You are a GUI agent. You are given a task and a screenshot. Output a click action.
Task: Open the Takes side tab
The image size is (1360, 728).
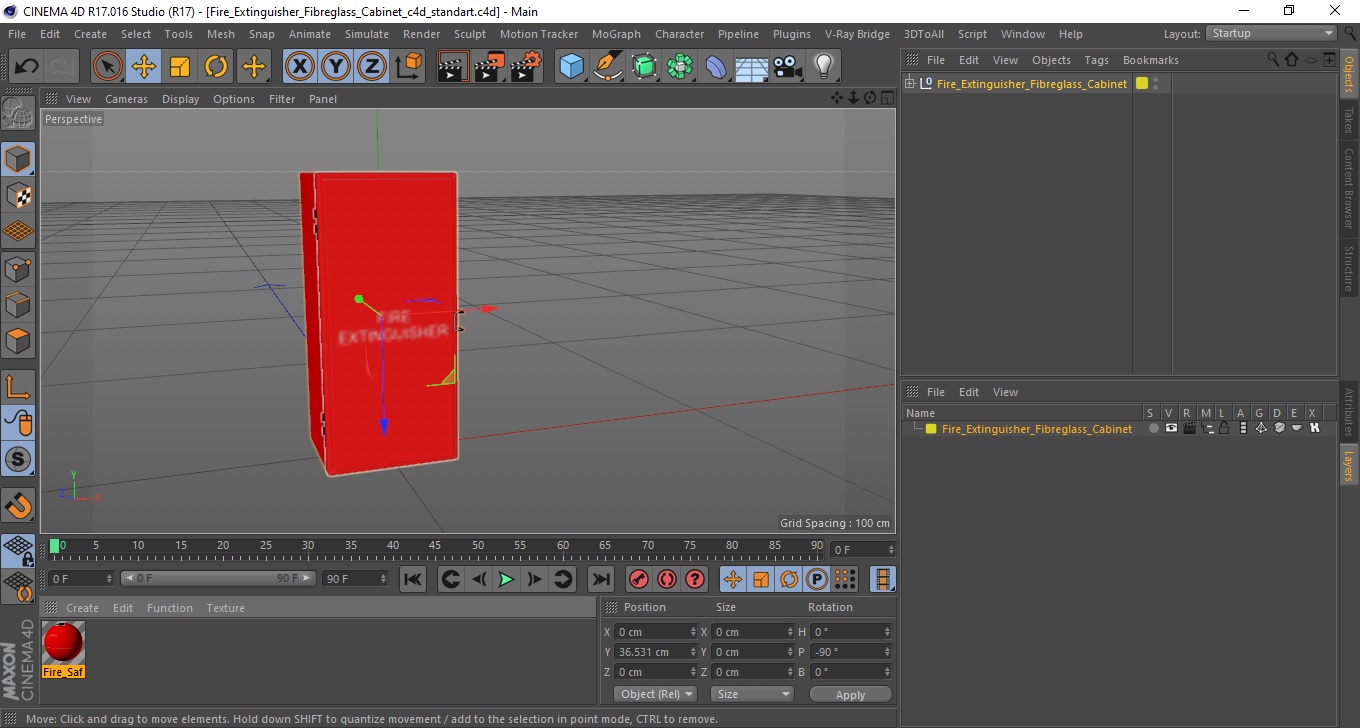tap(1349, 120)
